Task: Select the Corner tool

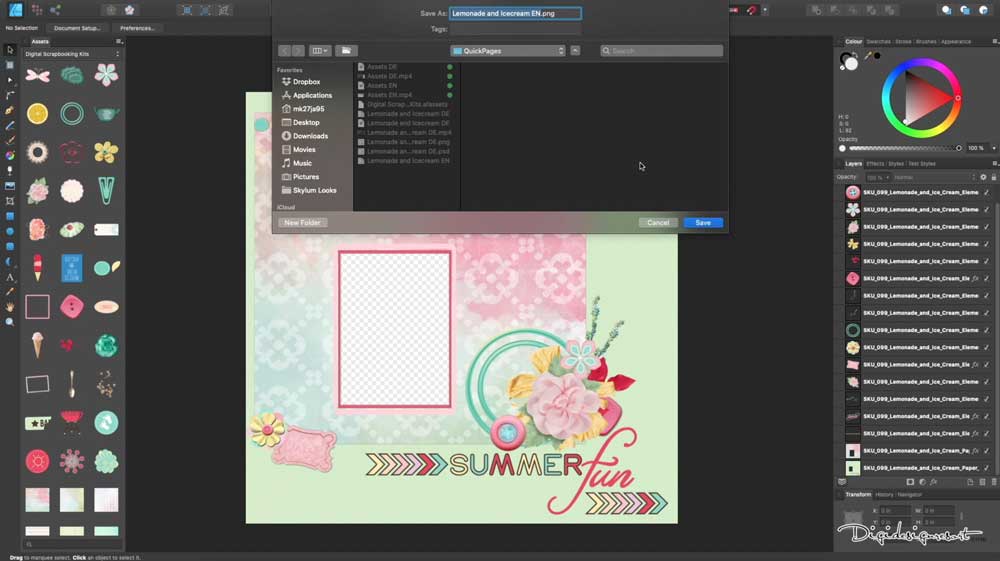Action: [10, 95]
